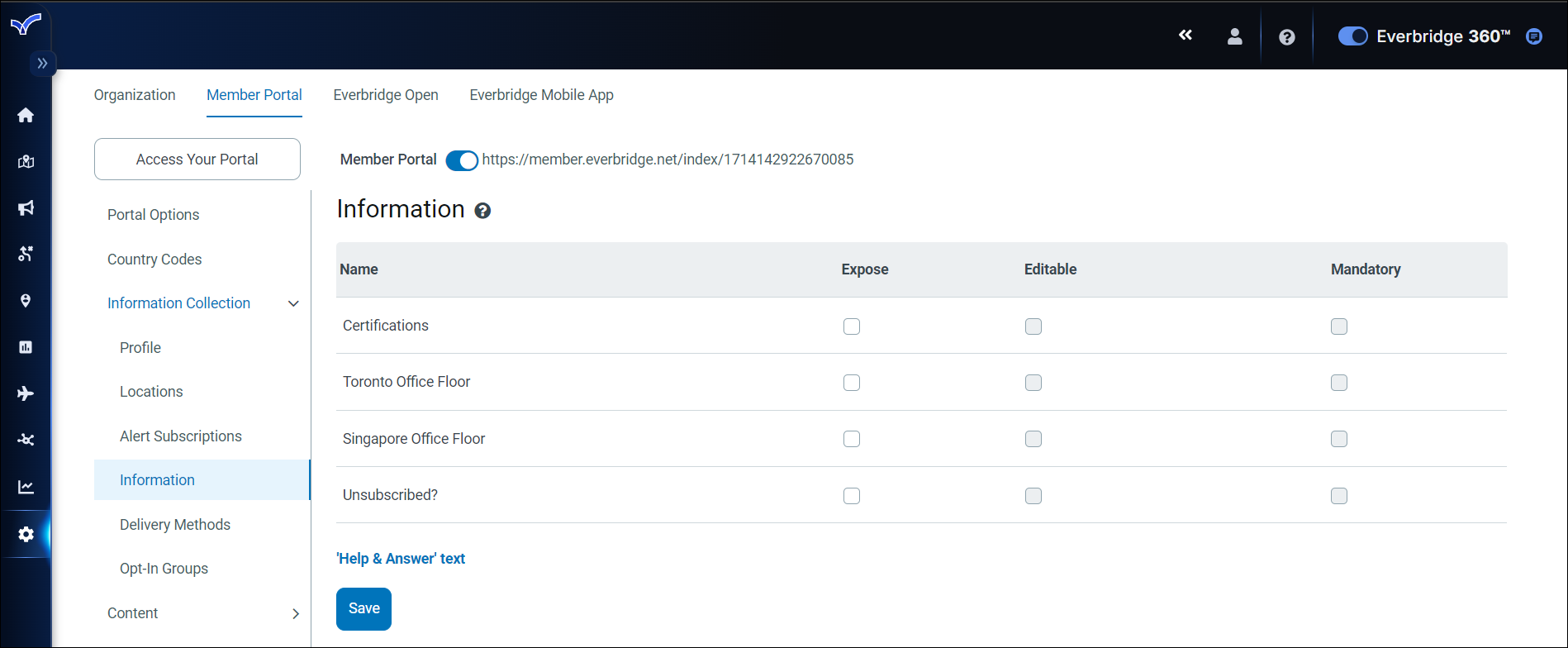
Task: Open Portal Options menu item
Action: [x=154, y=215]
